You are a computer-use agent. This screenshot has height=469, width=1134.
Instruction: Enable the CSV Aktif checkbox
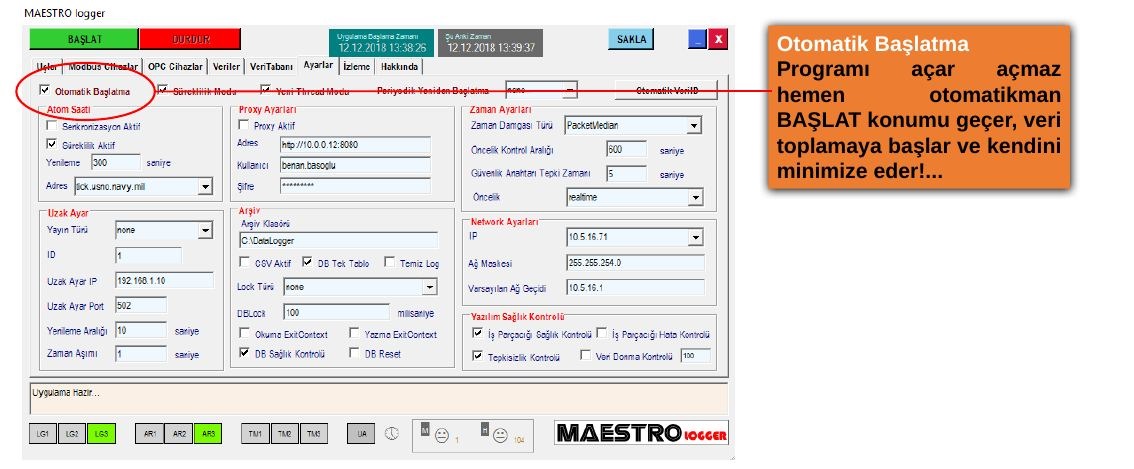pos(244,263)
